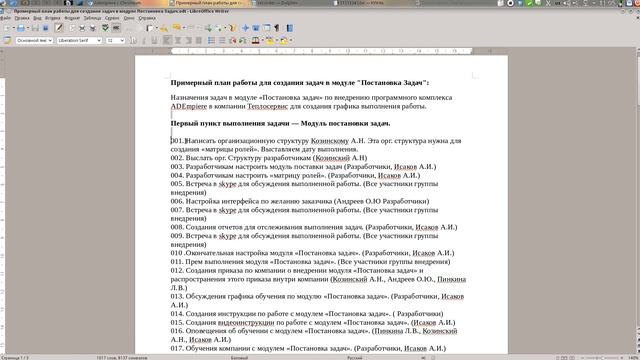Viewport: 640px width, 360px height.
Task: Expand the New document dropdown arrow
Action: tap(13, 28)
